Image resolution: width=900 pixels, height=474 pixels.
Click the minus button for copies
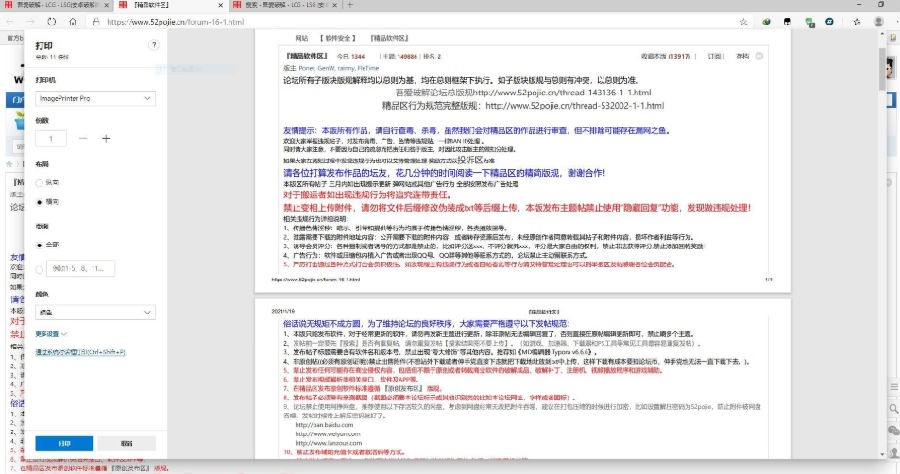tap(83, 138)
